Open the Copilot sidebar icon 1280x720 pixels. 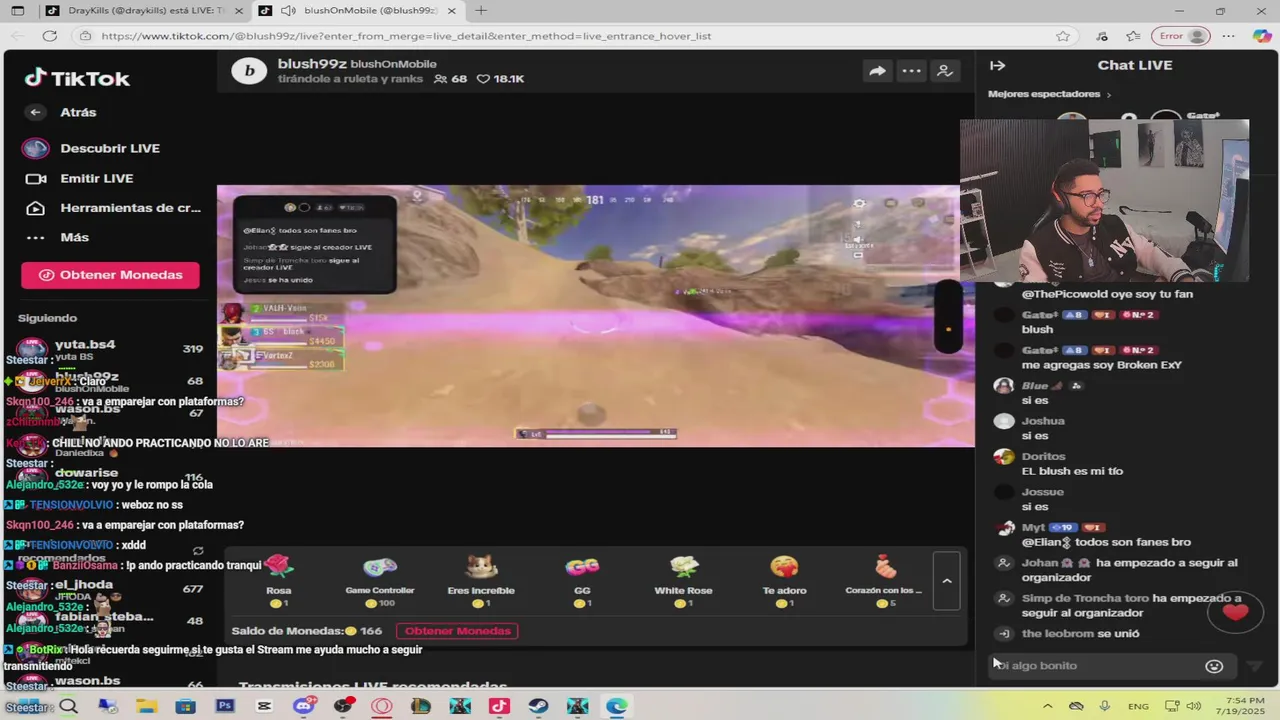tap(1261, 36)
